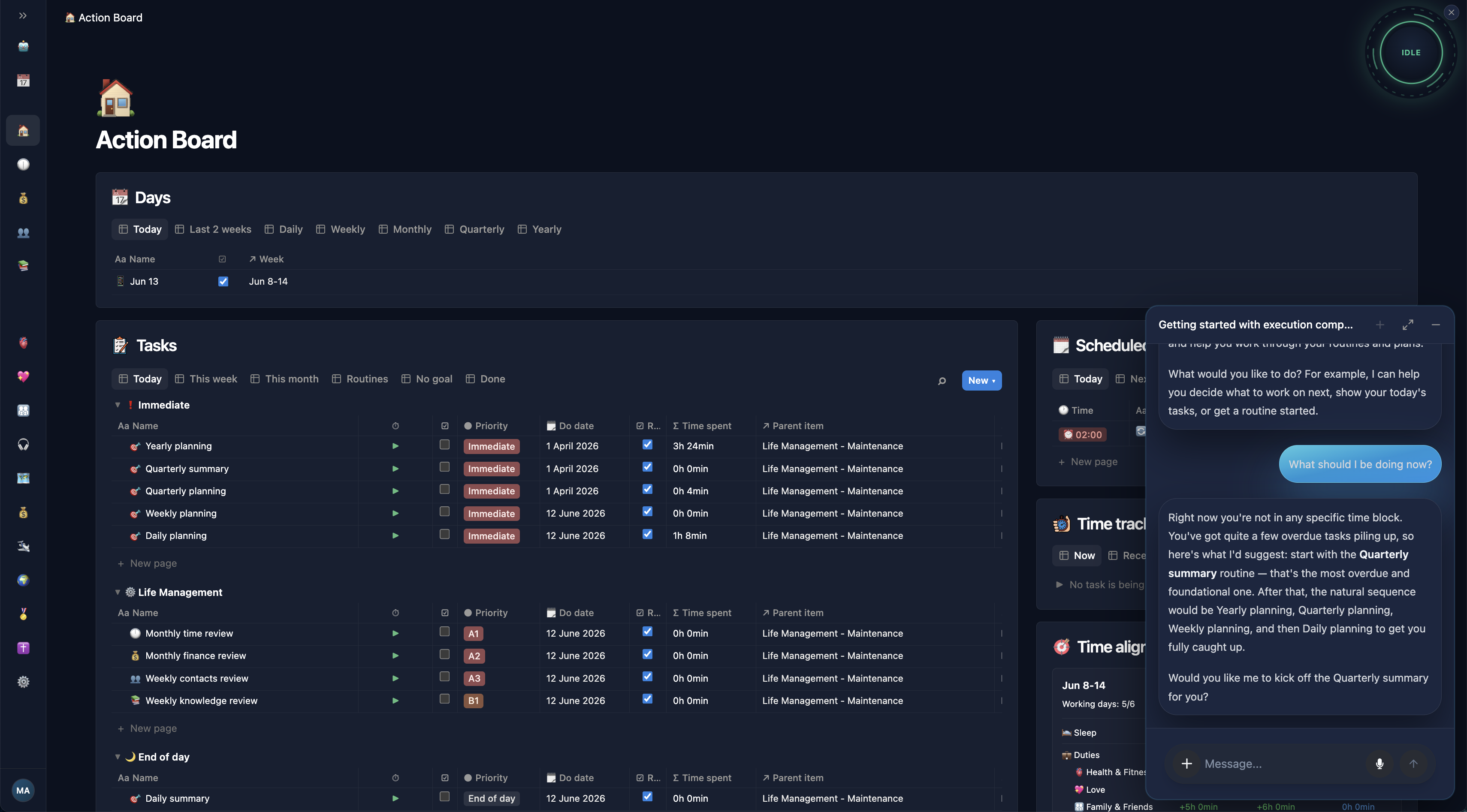
Task: Click the microphone icon in chat
Action: [x=1379, y=764]
